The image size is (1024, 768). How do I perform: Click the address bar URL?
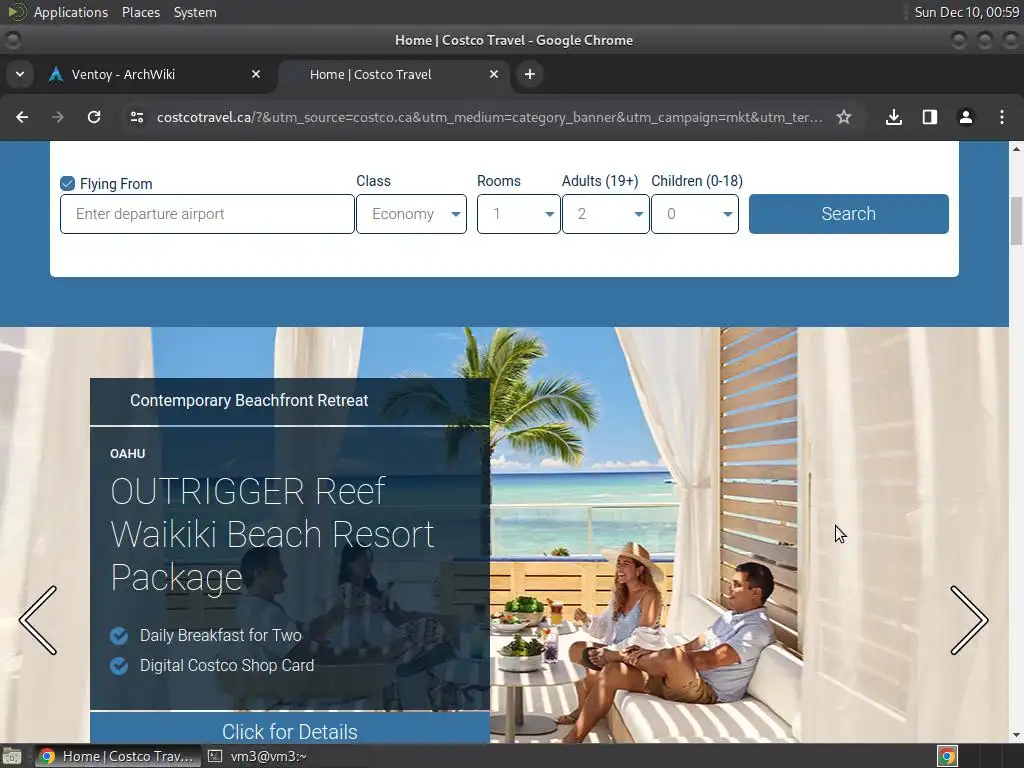coord(489,118)
